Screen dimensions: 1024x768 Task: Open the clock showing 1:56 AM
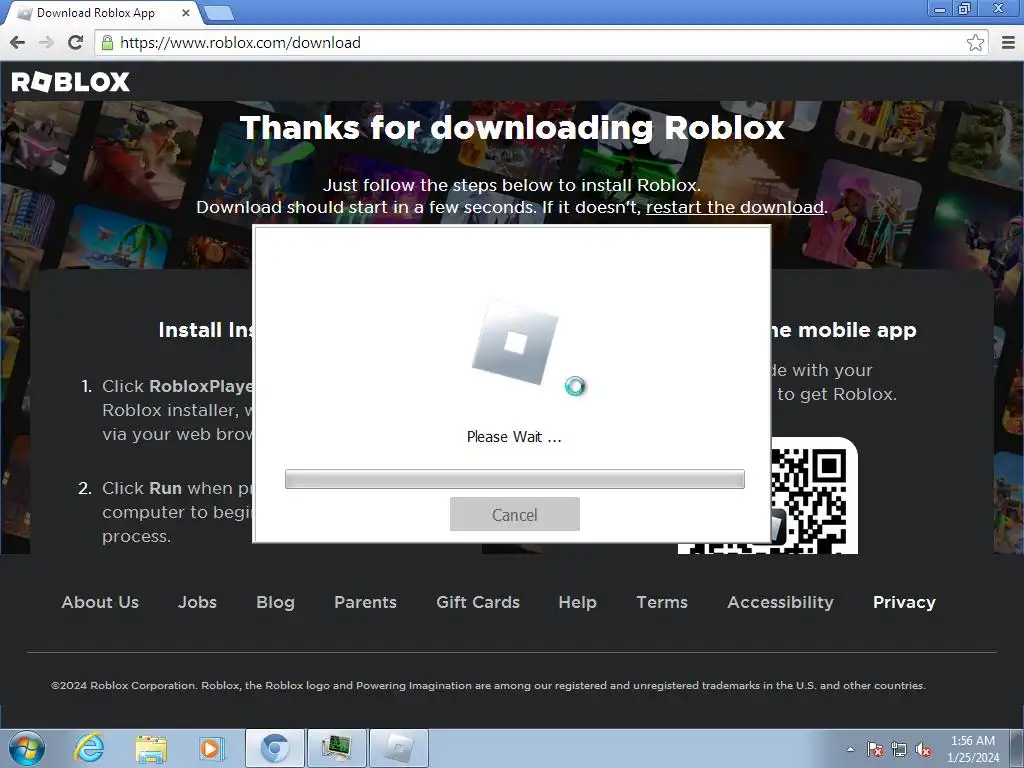[973, 749]
